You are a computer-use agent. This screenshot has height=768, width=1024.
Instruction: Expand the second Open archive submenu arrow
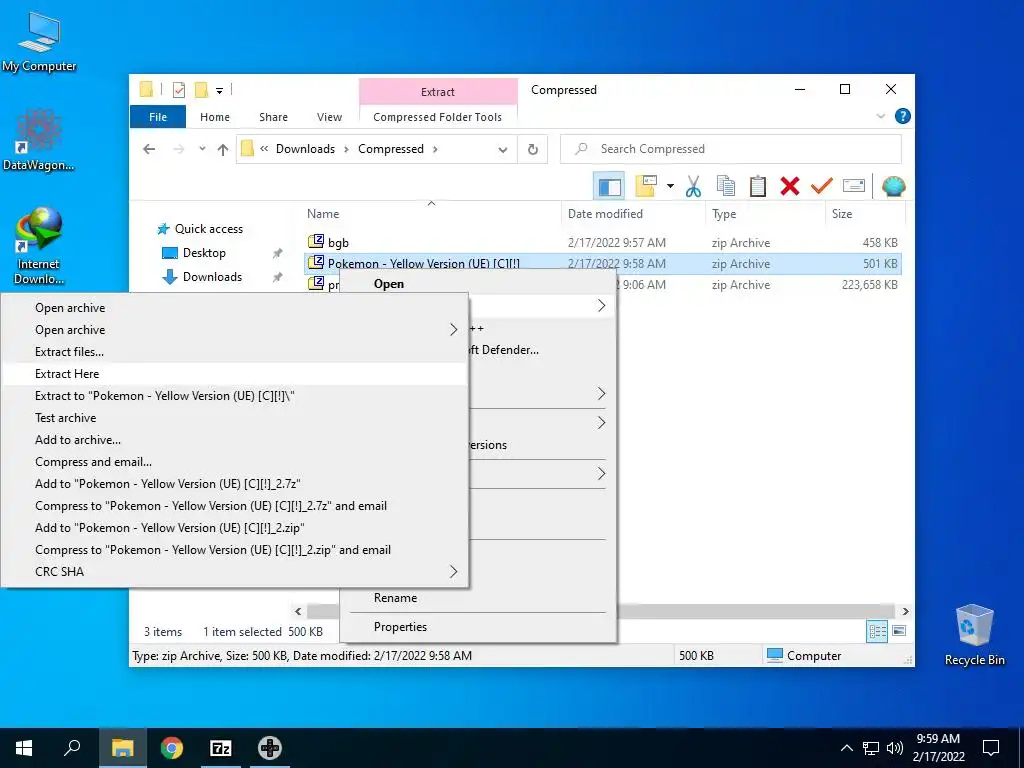point(453,330)
